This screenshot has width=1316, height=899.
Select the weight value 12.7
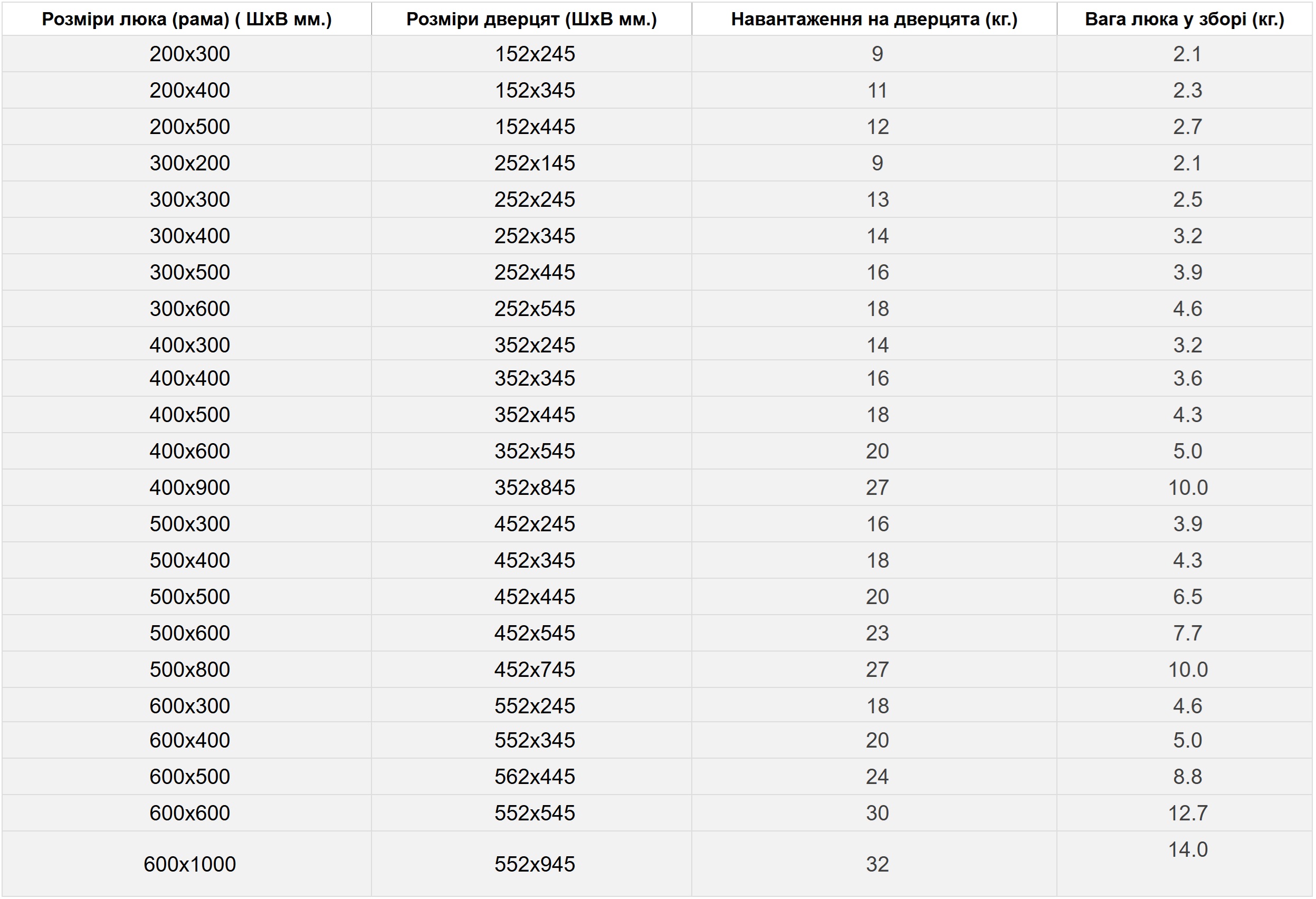tap(1187, 813)
